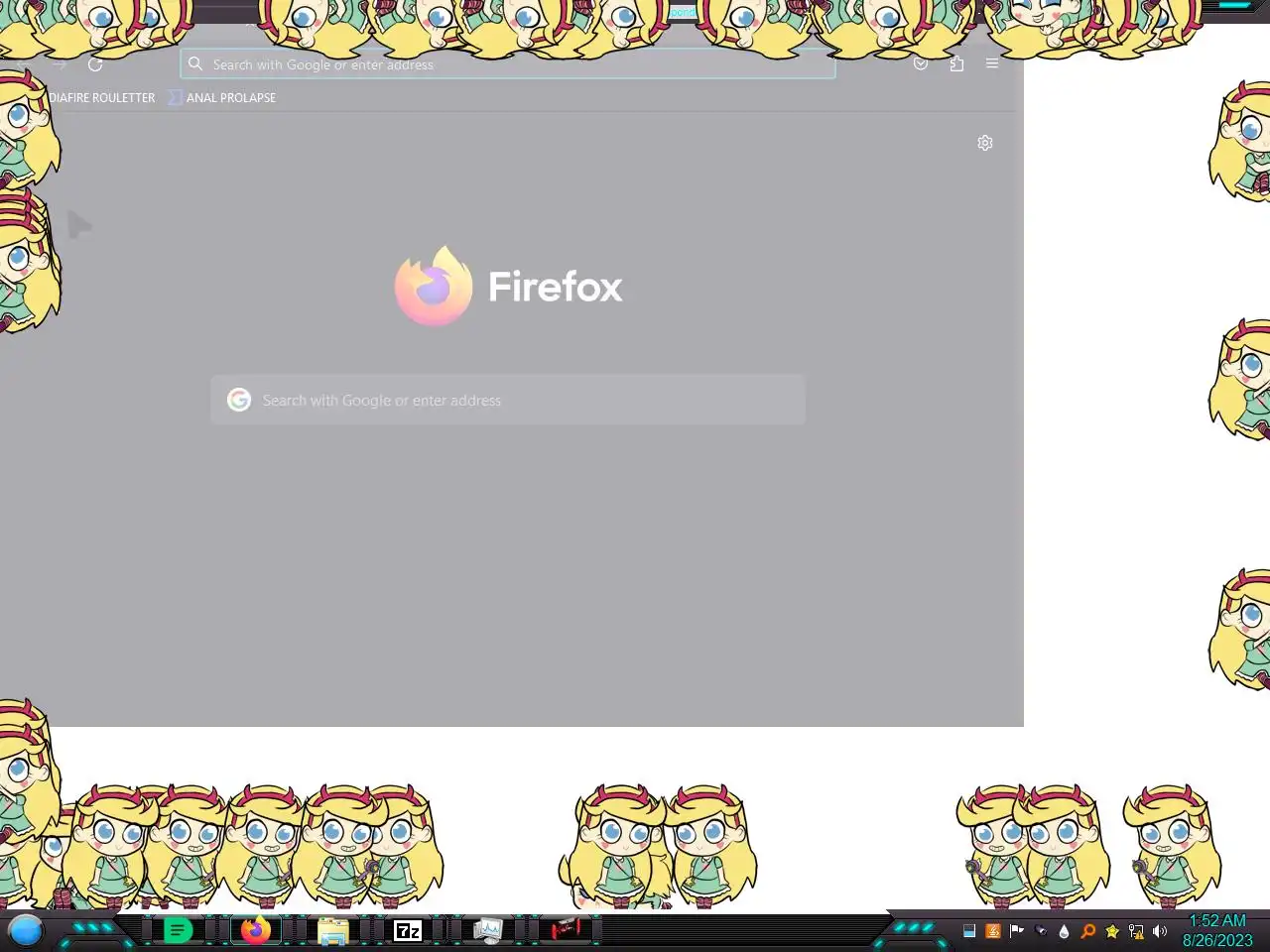Click the yellow star tray icon
Viewport: 1270px width, 952px height.
(x=1112, y=931)
